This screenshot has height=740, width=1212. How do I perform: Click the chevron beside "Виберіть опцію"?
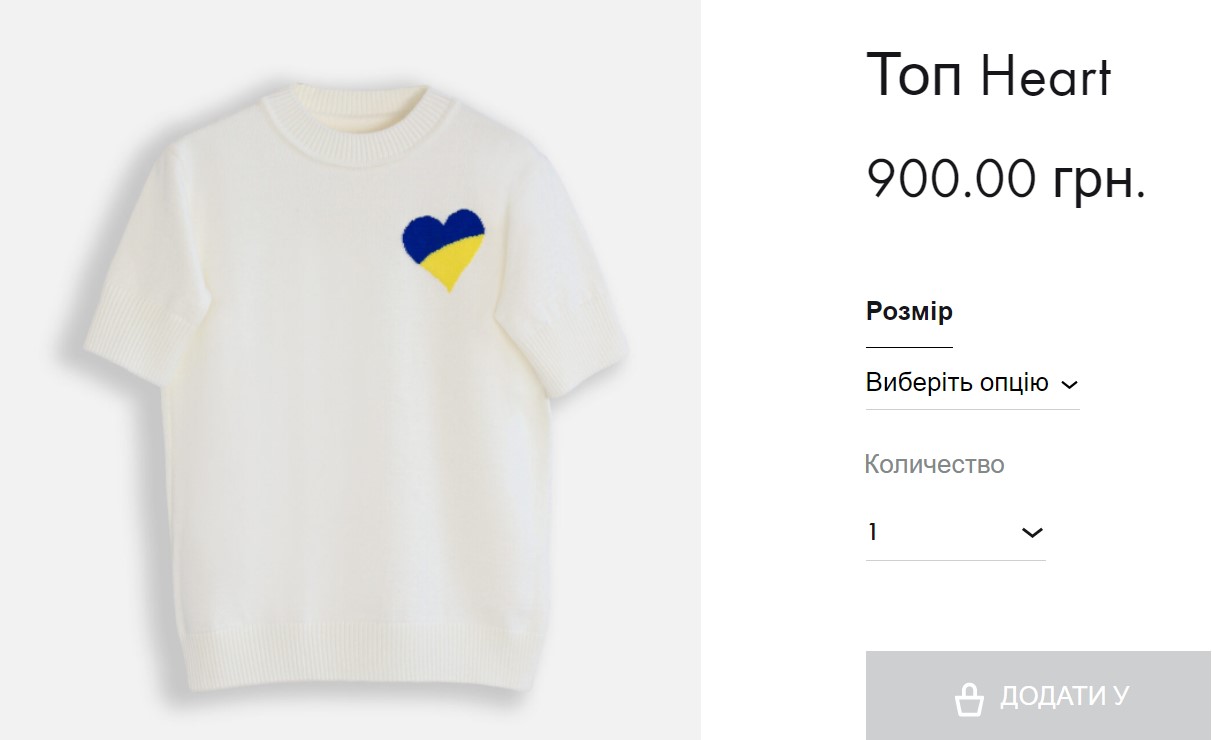coord(1069,385)
